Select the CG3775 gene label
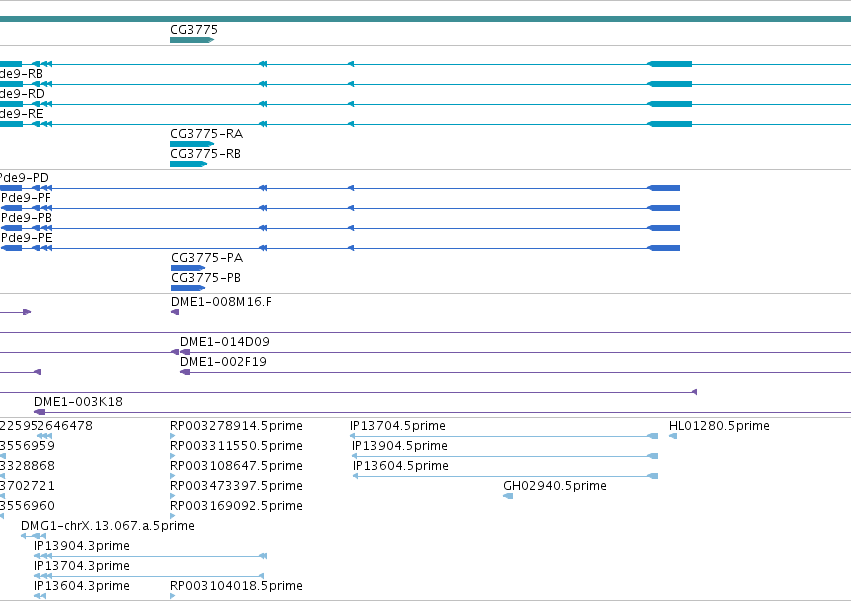 194,29
